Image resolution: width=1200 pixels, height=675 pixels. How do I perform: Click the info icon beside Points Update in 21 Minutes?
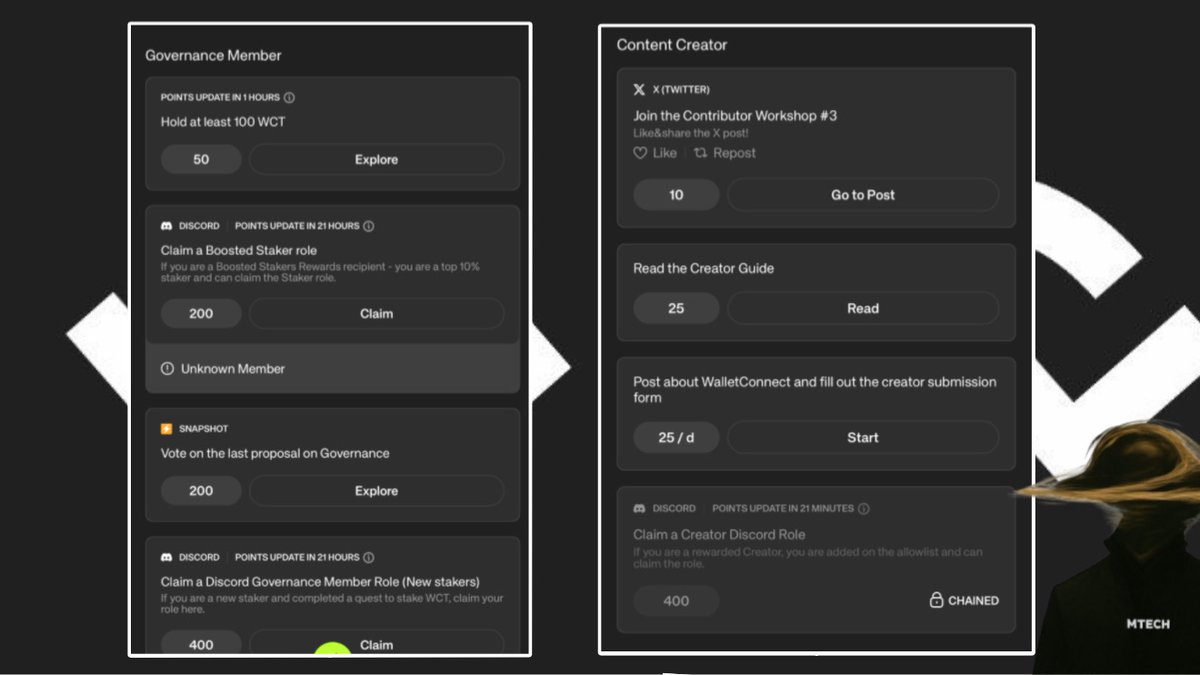(864, 508)
